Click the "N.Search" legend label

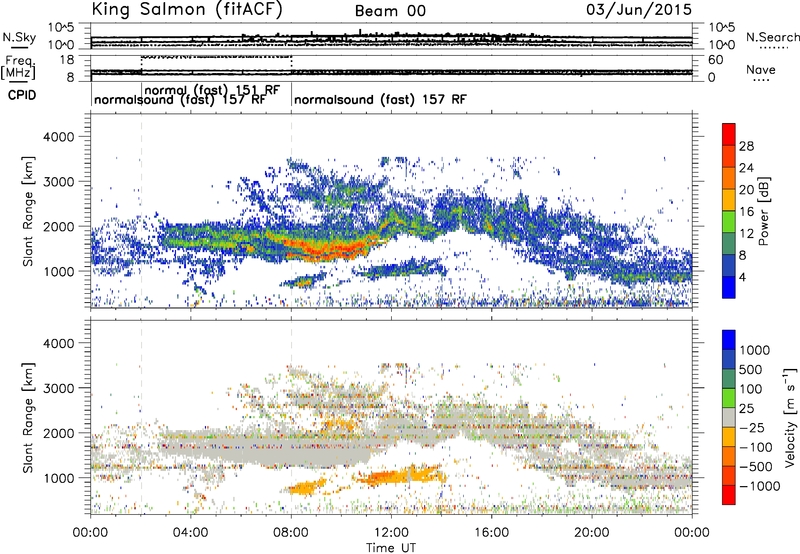click(772, 37)
